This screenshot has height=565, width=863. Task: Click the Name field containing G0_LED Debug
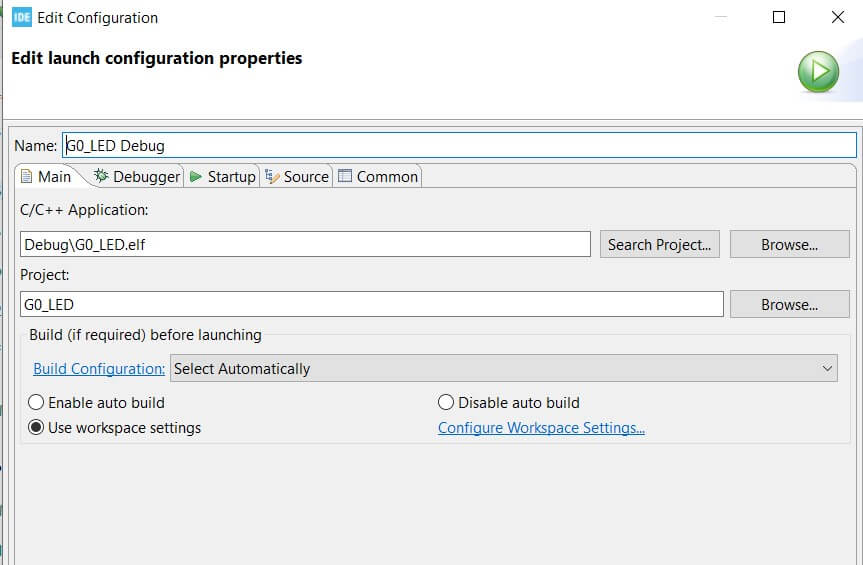(x=459, y=145)
